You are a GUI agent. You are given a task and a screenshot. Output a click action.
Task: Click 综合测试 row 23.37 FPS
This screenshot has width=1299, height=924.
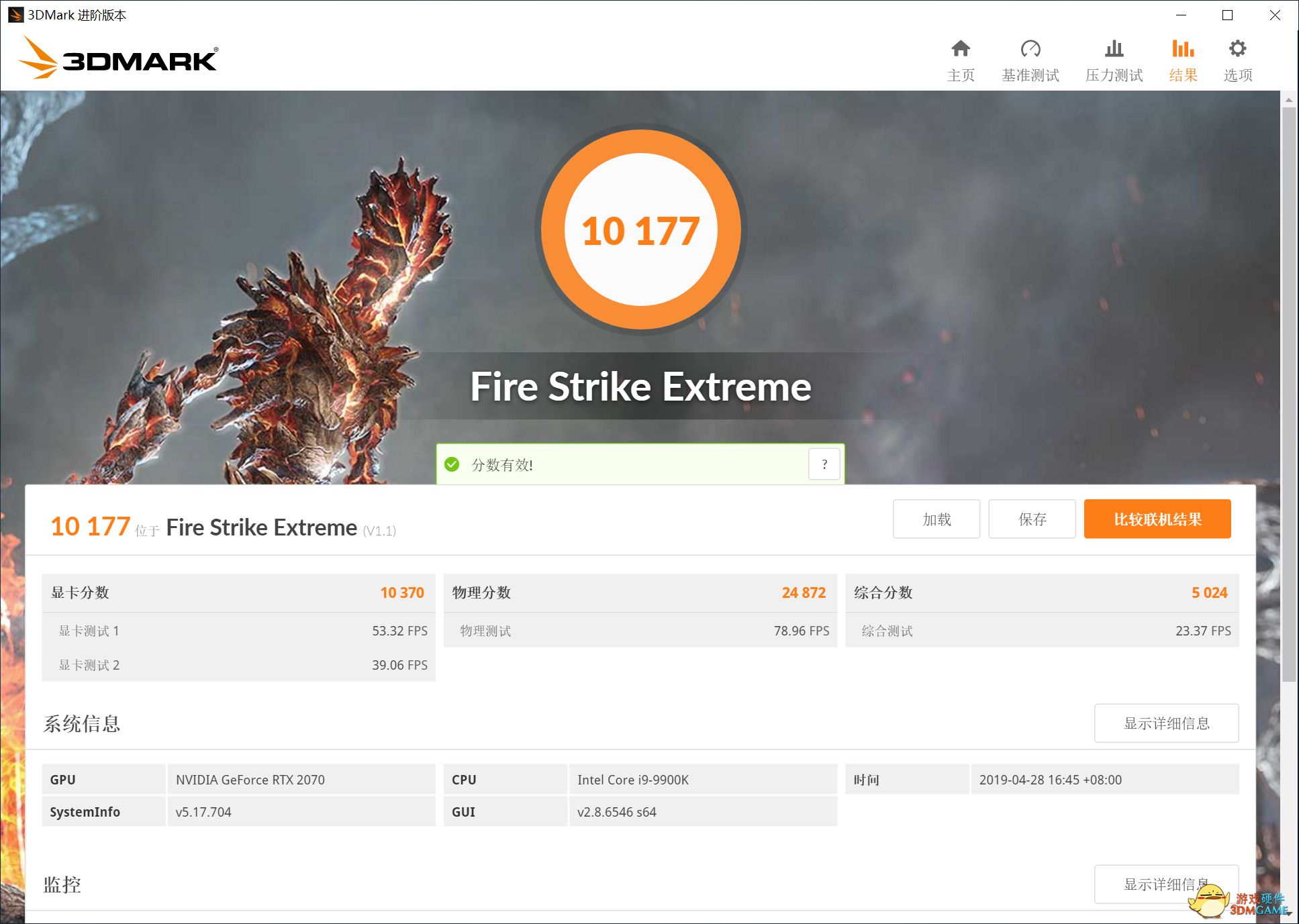click(1042, 631)
